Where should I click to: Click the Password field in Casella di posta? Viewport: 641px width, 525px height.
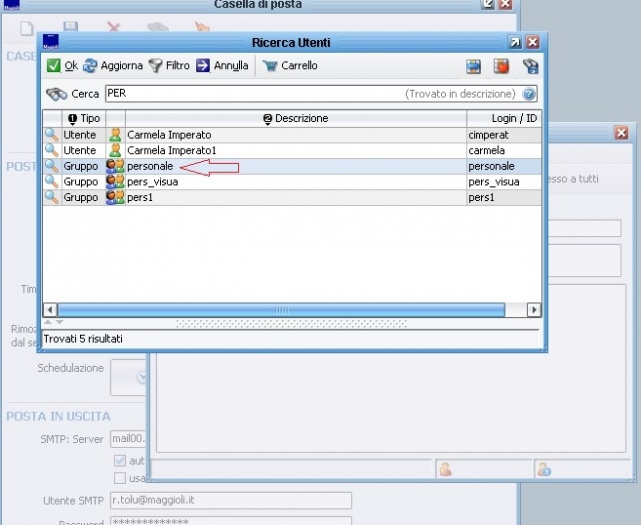click(x=231, y=521)
